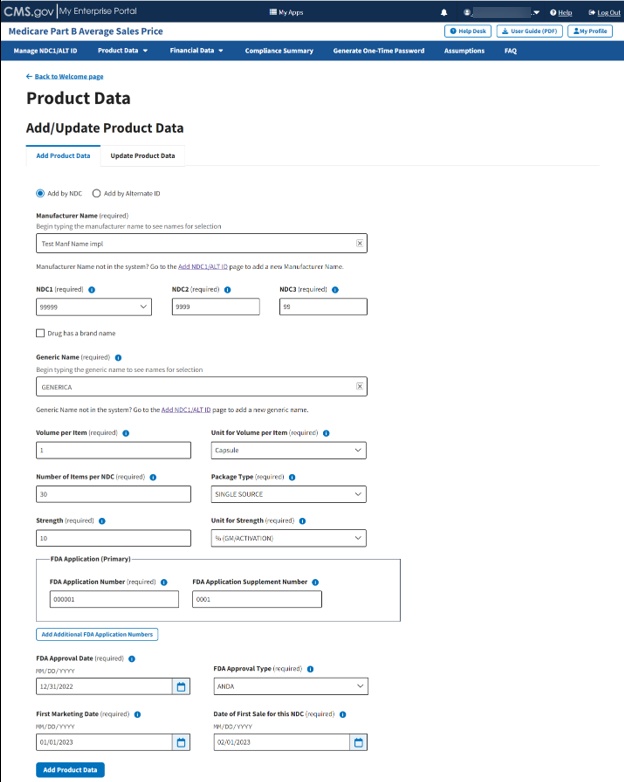624x782 pixels.
Task: Clear the Generic Name field
Action: 360,386
